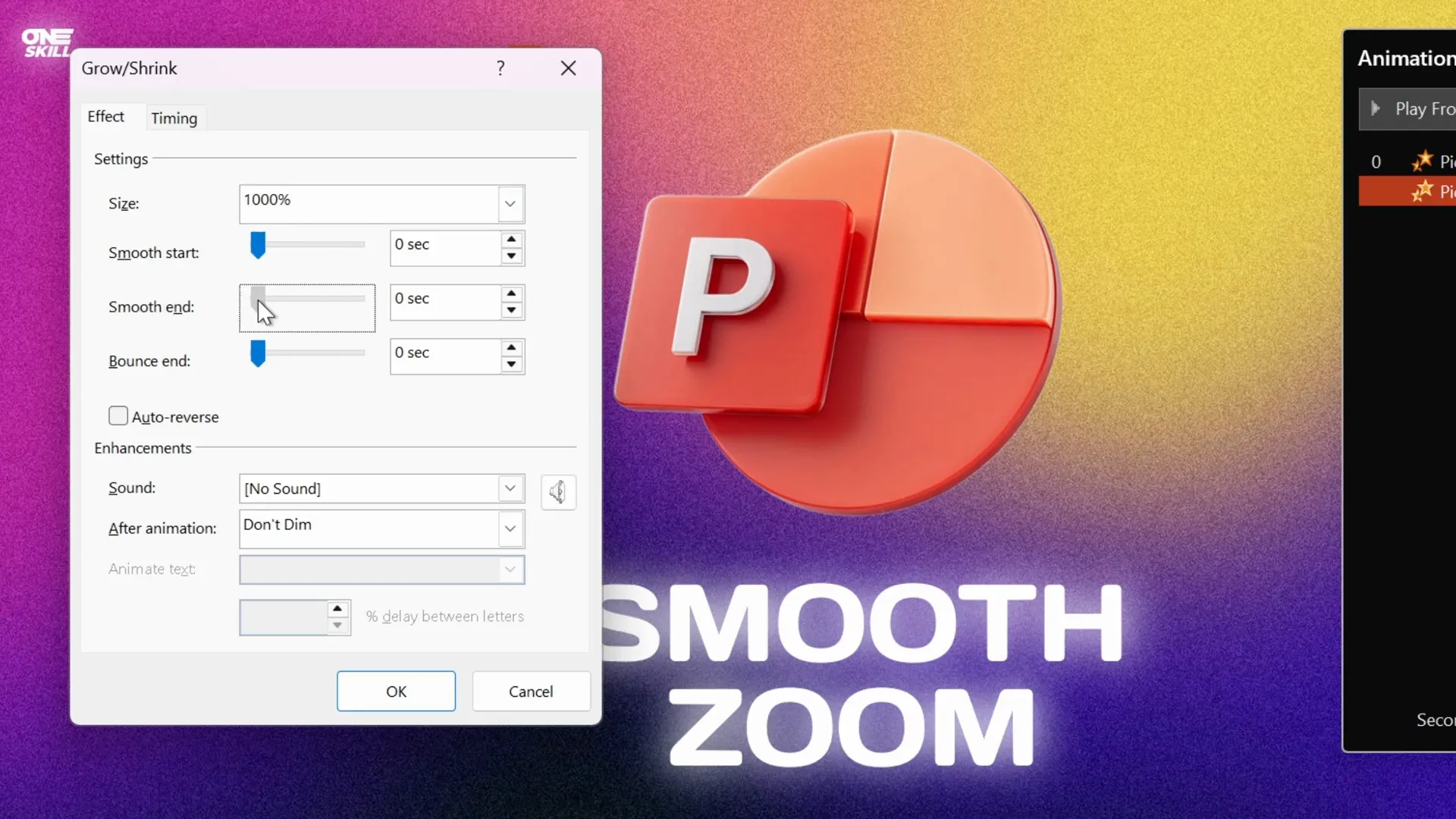Screen dimensions: 1456x819
Task: Switch to the Timing tab
Action: tap(174, 118)
